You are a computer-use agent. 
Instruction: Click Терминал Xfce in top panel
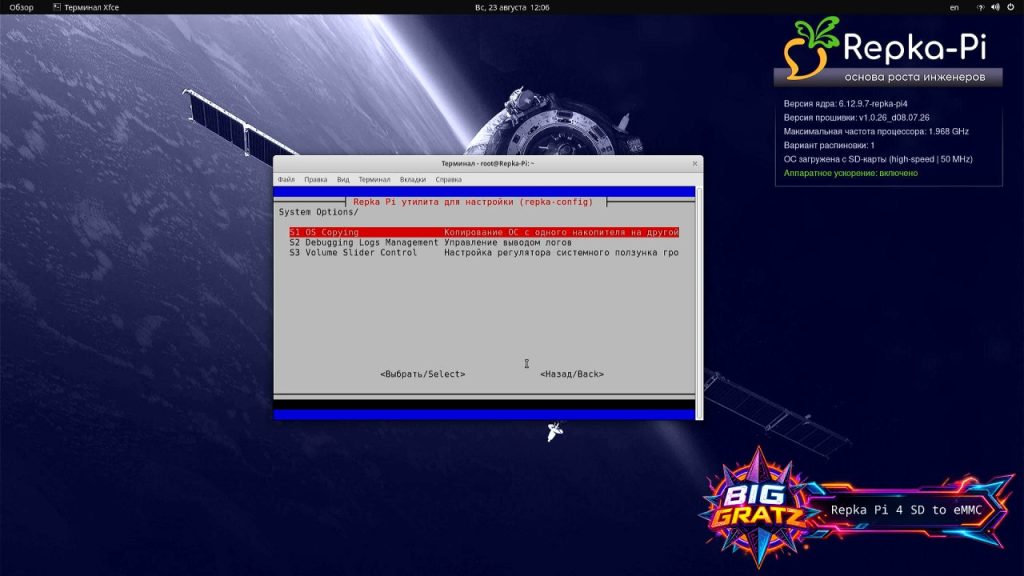(86, 7)
